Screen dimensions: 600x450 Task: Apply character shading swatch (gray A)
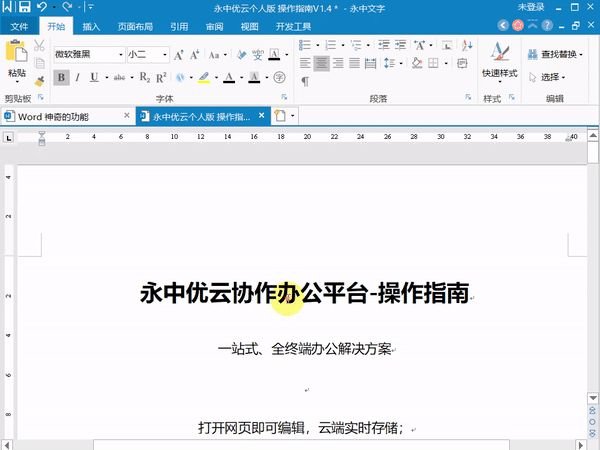254,78
